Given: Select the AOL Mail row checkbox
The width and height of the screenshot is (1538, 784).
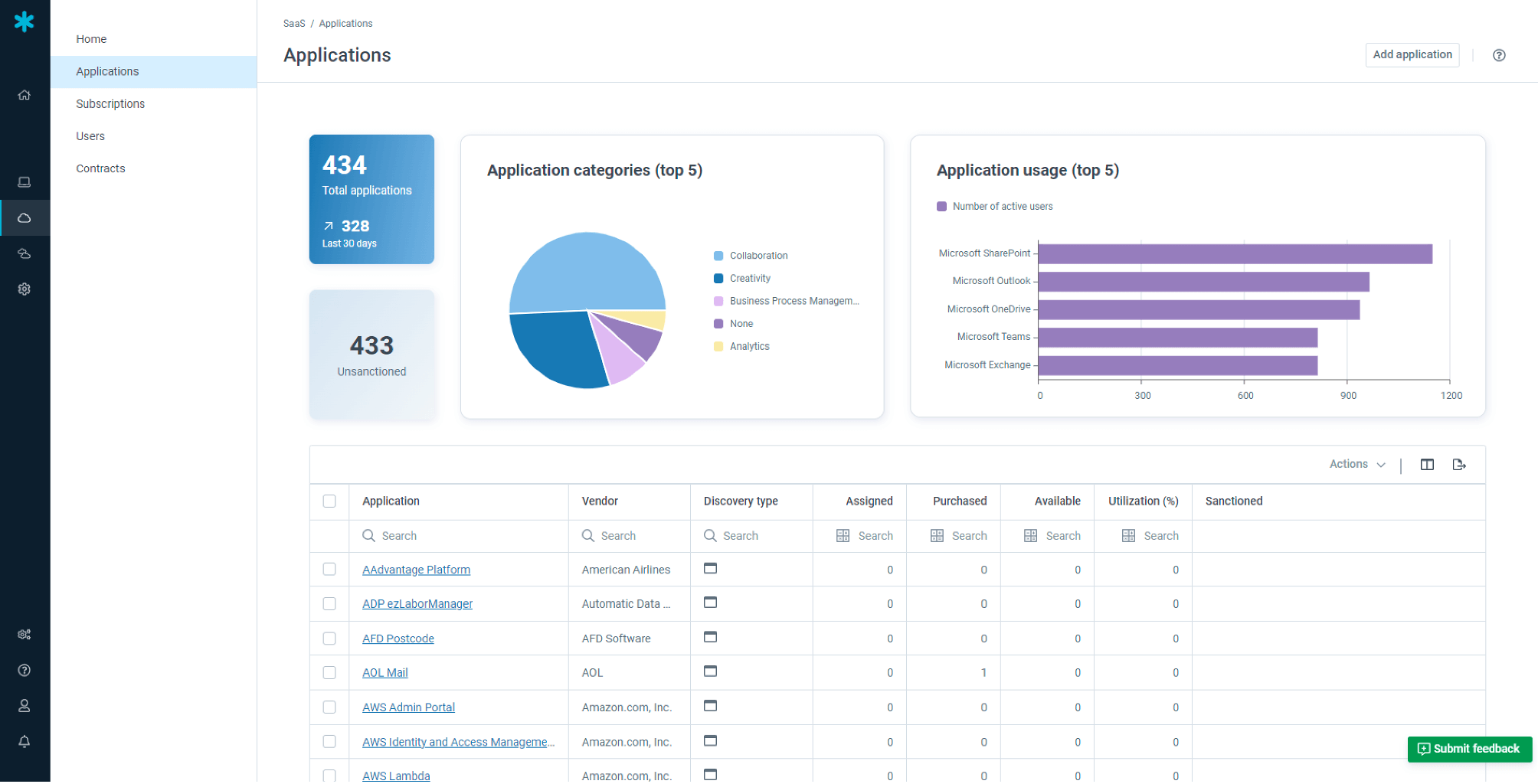Looking at the screenshot, I should coord(329,673).
